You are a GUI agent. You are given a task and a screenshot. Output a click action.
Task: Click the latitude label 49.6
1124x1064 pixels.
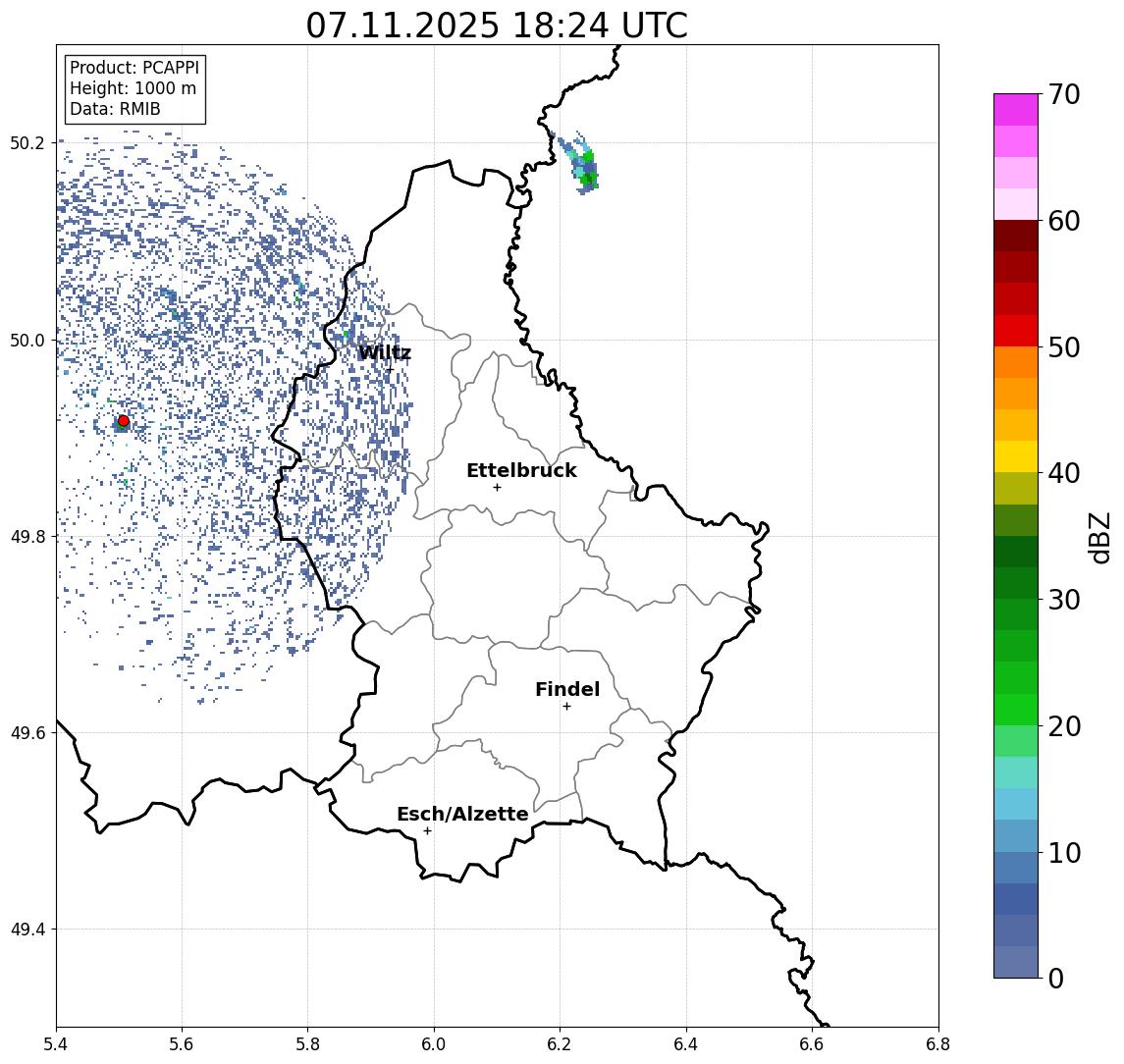(x=27, y=733)
